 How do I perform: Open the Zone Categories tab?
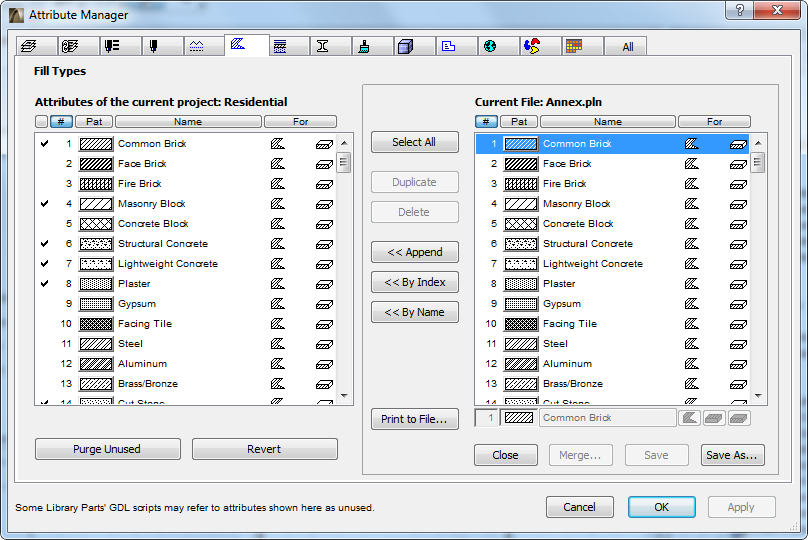click(x=458, y=46)
